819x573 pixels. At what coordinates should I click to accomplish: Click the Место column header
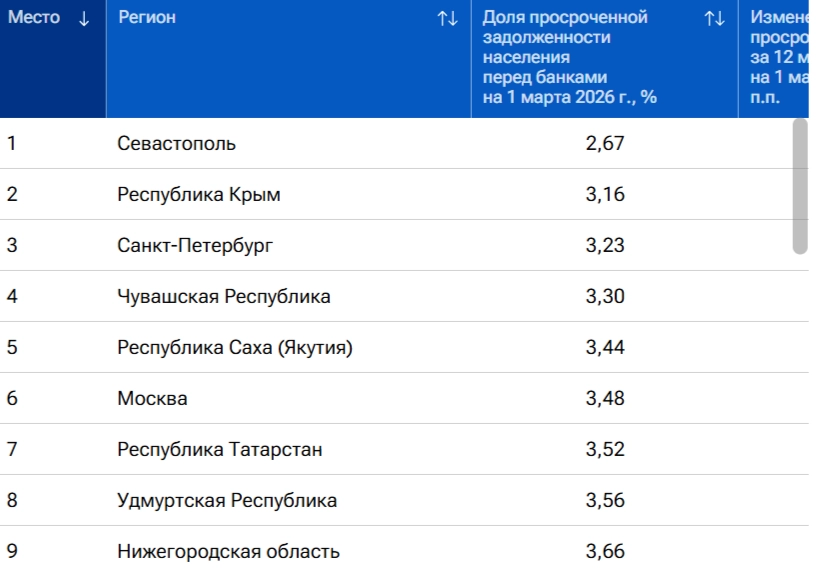point(33,18)
